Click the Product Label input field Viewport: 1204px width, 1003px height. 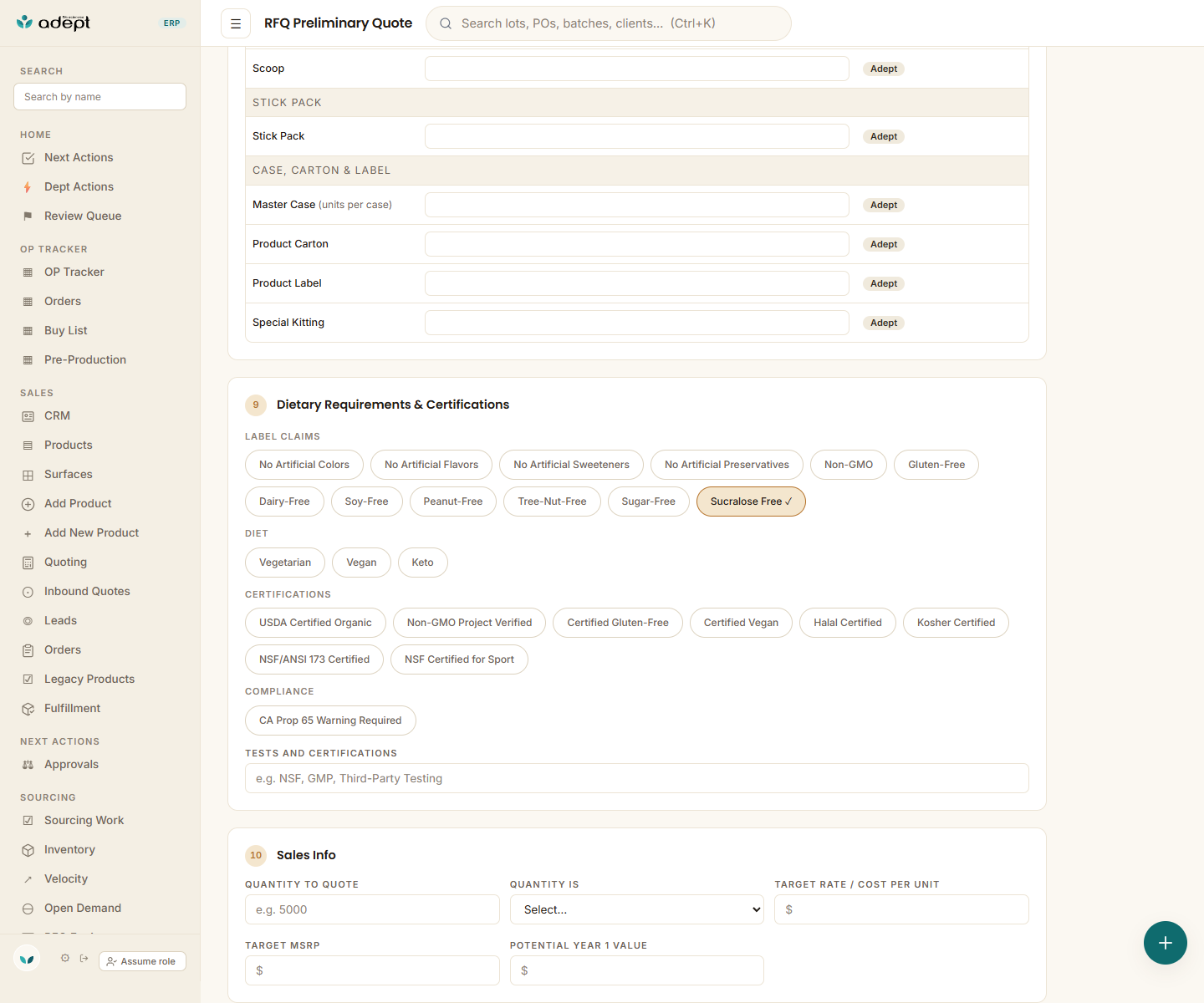[x=637, y=283]
